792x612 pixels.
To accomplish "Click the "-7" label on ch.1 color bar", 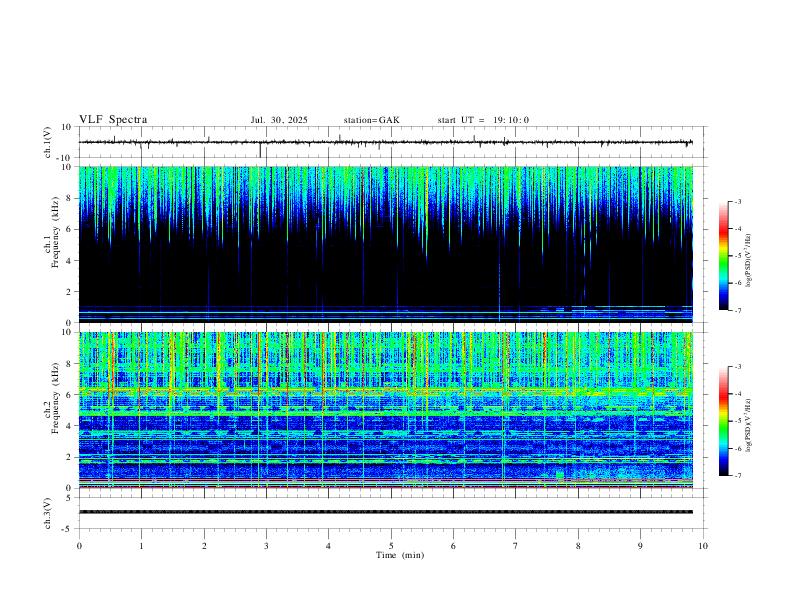I will pyautogui.click(x=738, y=310).
